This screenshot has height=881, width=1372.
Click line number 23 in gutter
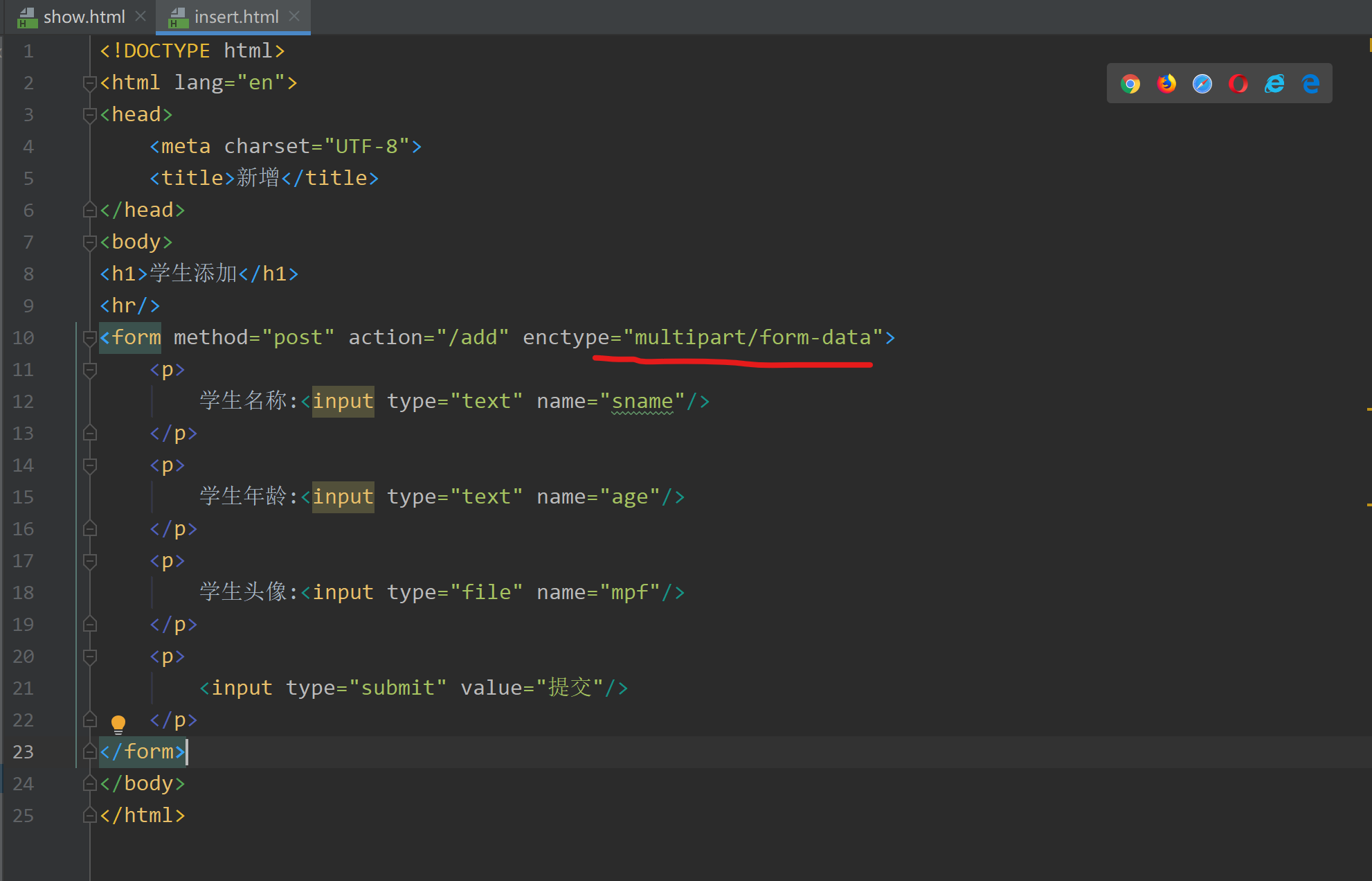pyautogui.click(x=23, y=752)
